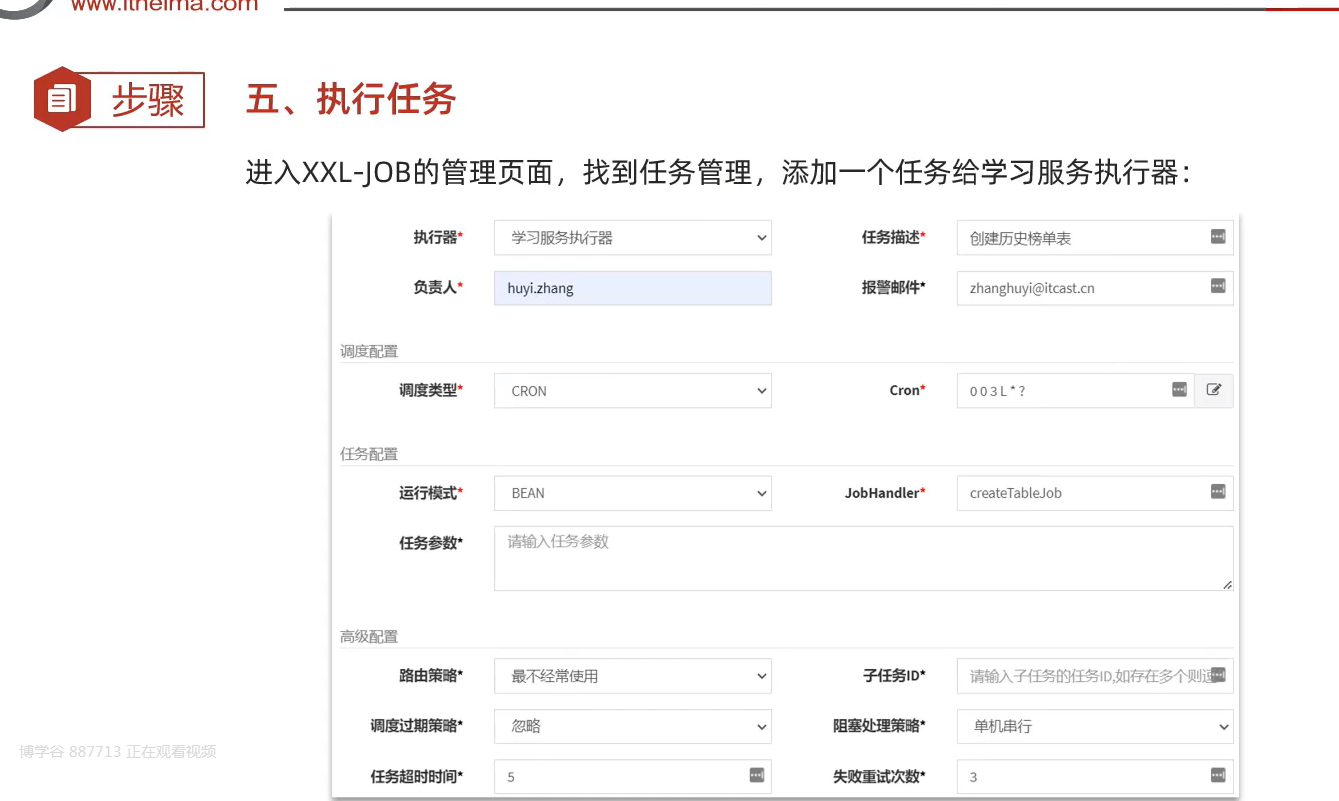Click the 运行模式 field label
The width and height of the screenshot is (1339, 801).
pyautogui.click(x=431, y=493)
